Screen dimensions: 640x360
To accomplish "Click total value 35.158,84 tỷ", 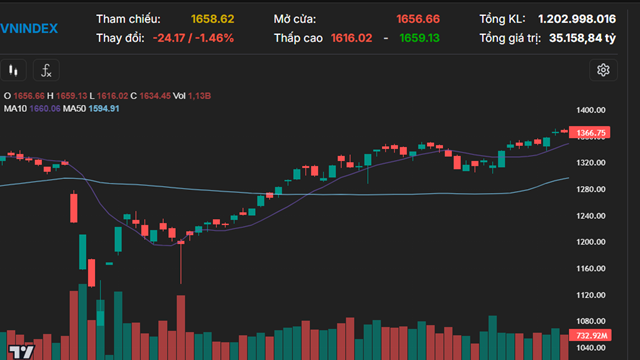I will coord(582,38).
